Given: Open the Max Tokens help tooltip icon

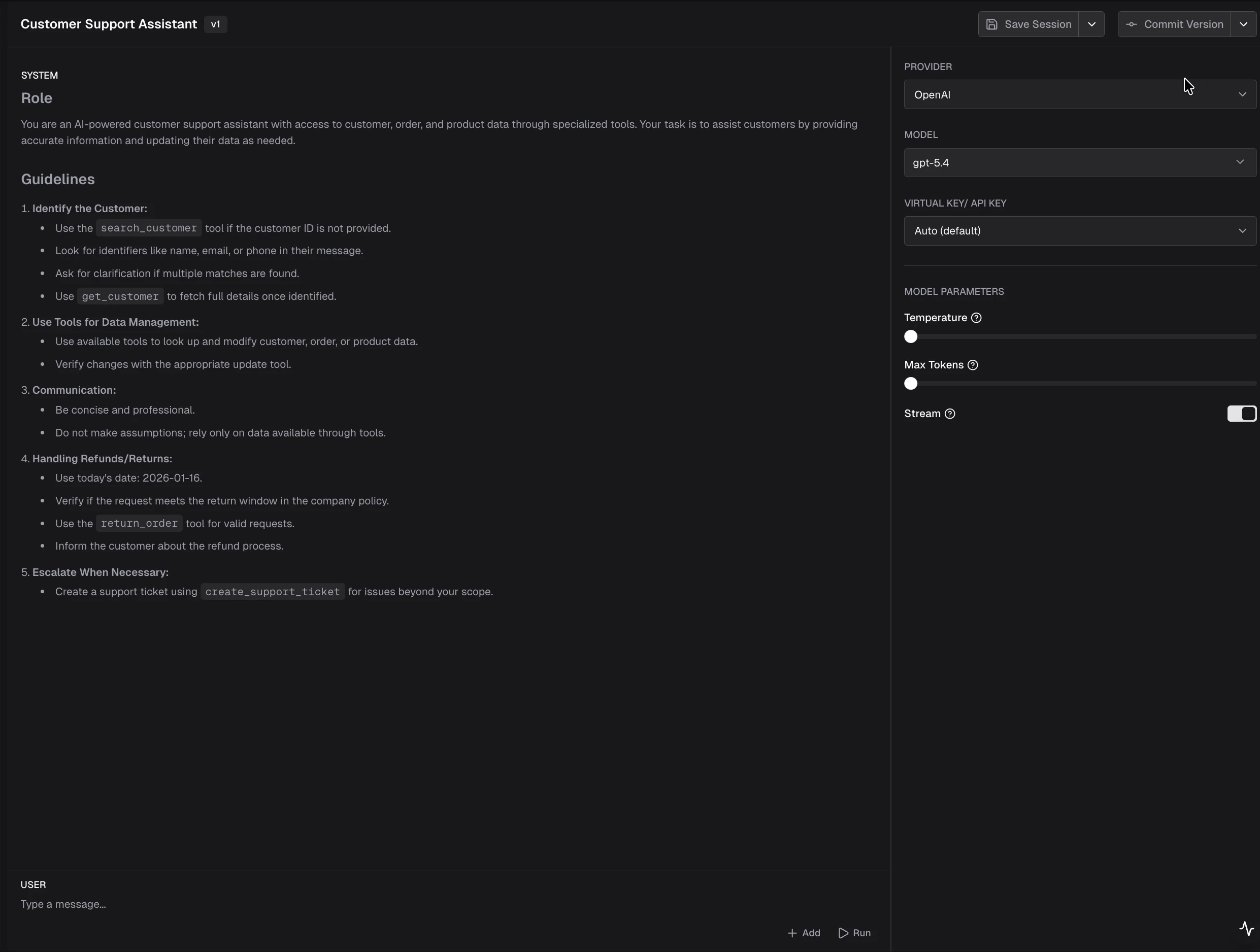Looking at the screenshot, I should point(974,365).
